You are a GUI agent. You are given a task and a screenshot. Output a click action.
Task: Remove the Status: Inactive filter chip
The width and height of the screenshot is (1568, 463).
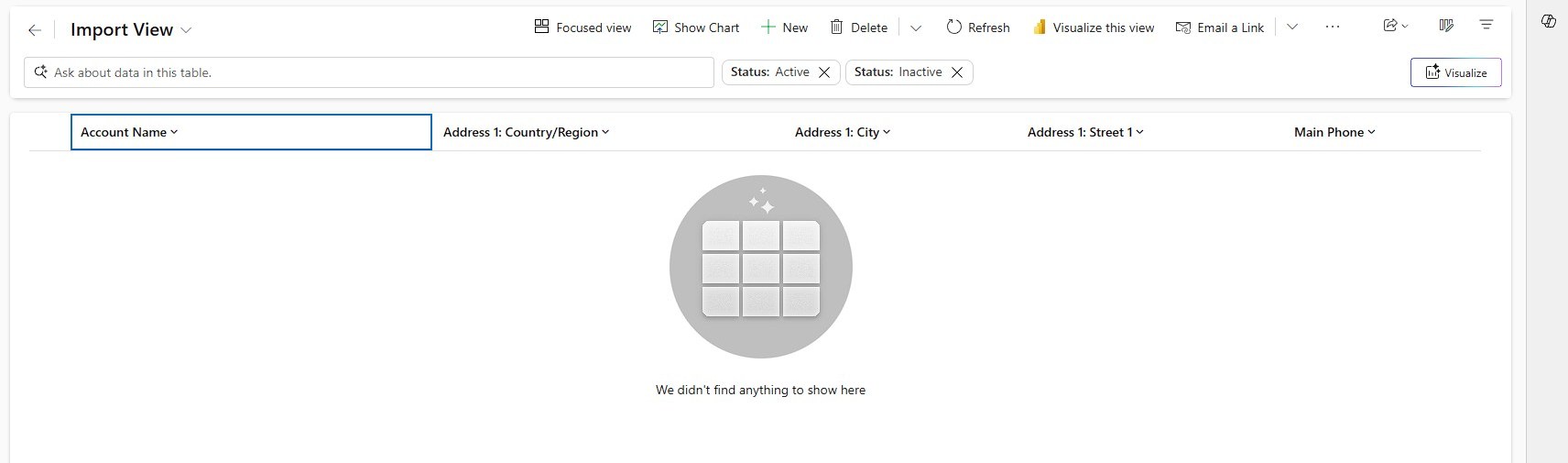957,72
